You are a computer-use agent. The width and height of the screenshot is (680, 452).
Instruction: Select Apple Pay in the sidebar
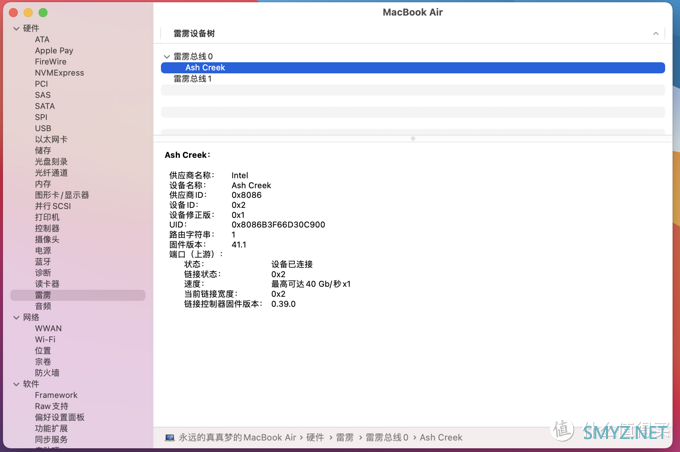(54, 51)
